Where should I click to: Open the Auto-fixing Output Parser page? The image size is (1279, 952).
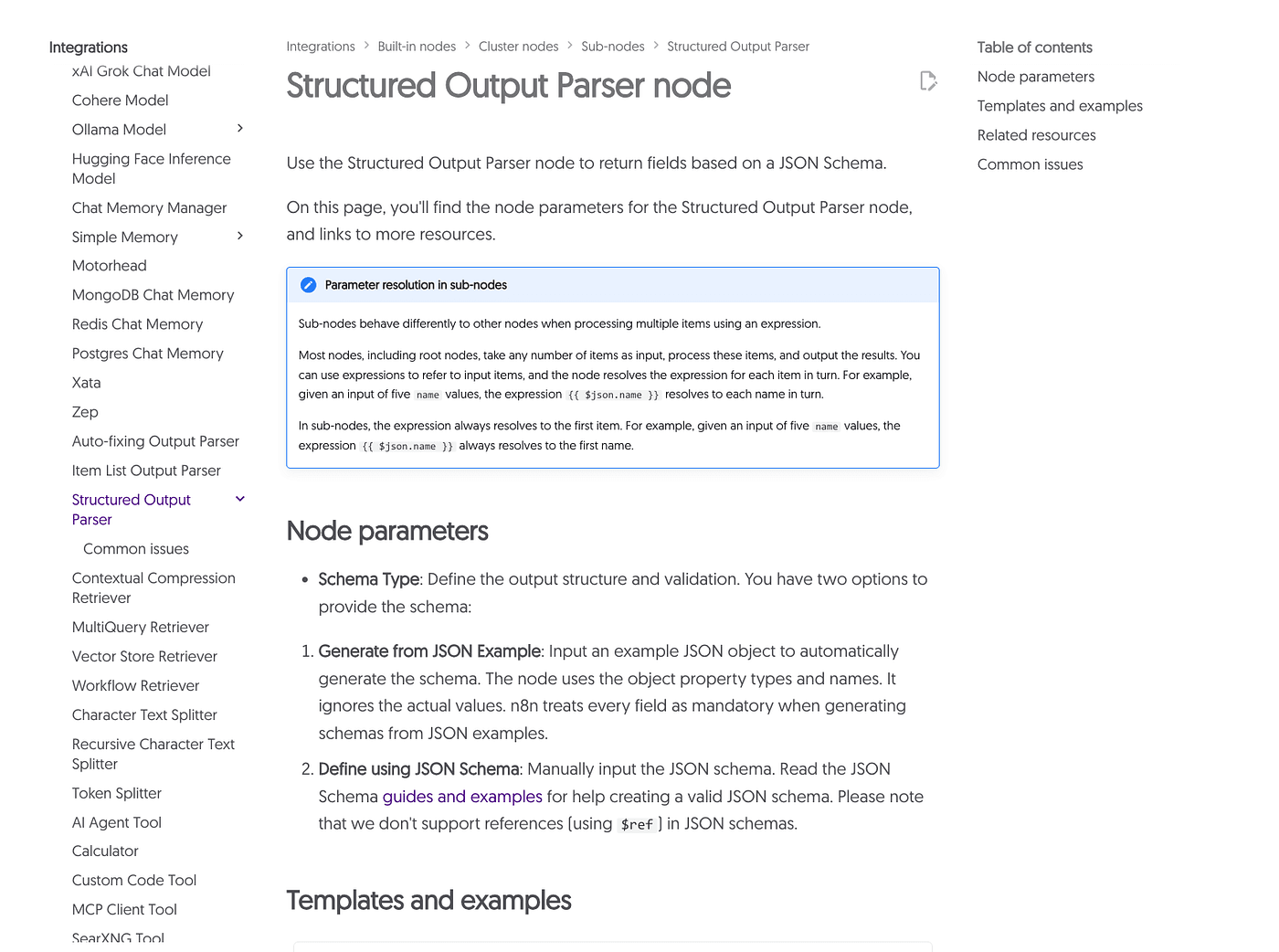pyautogui.click(x=155, y=441)
